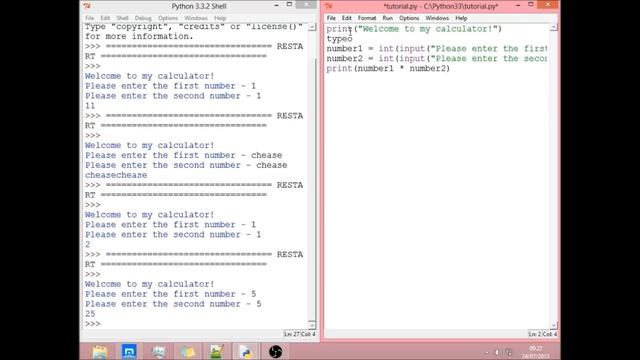640x360 pixels.
Task: Click the Shell scrollbar down arrow
Action: 312,325
